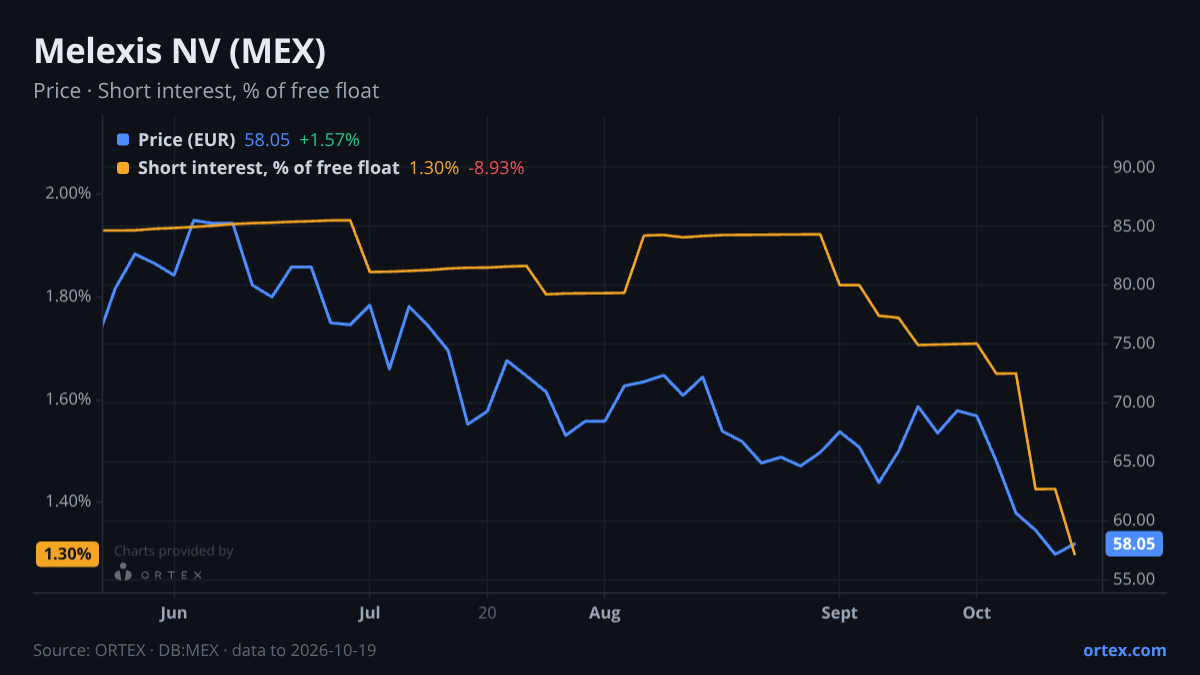Select the Price (EUR) legend label
1200x675 pixels.
pyautogui.click(x=186, y=140)
